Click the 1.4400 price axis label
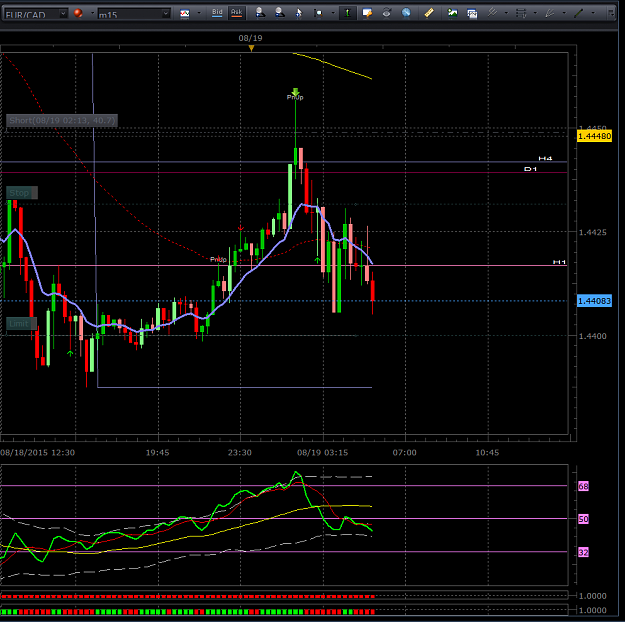This screenshot has height=622, width=625. tap(593, 336)
